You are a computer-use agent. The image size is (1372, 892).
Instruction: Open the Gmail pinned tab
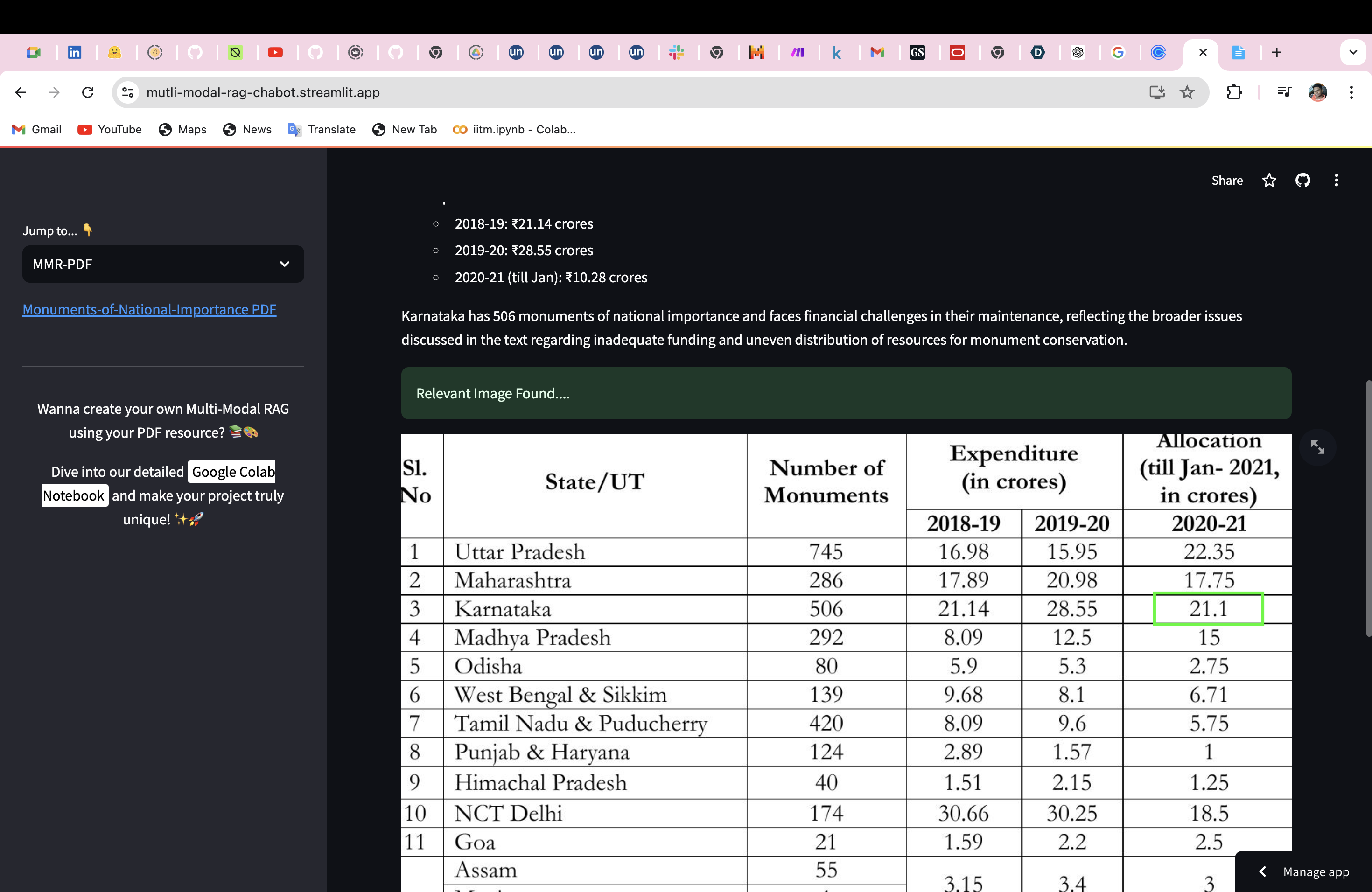[x=877, y=52]
